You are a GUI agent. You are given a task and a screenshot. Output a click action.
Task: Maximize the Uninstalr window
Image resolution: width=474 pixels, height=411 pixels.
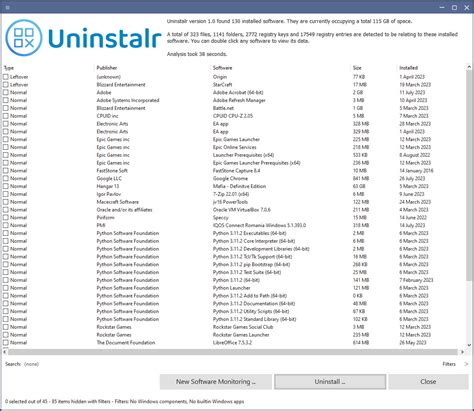point(454,7)
